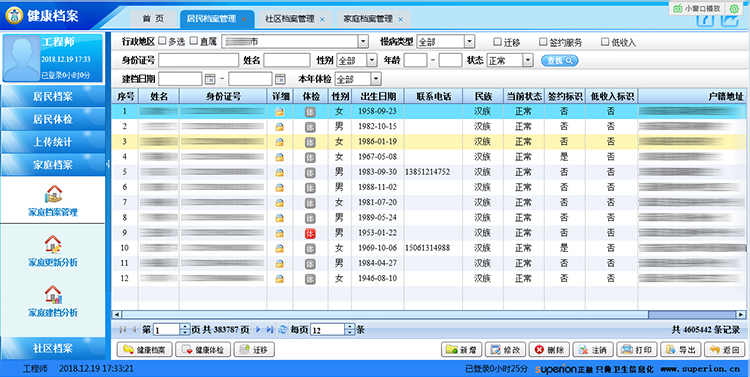The width and height of the screenshot is (750, 377).
Task: Click 健康档案 logo icon
Action: (x=14, y=15)
